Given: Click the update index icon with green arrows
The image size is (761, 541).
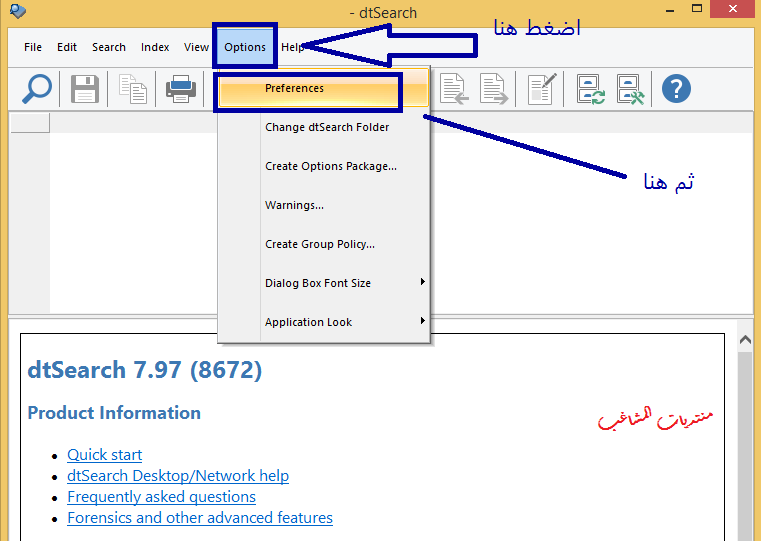Looking at the screenshot, I should (591, 89).
